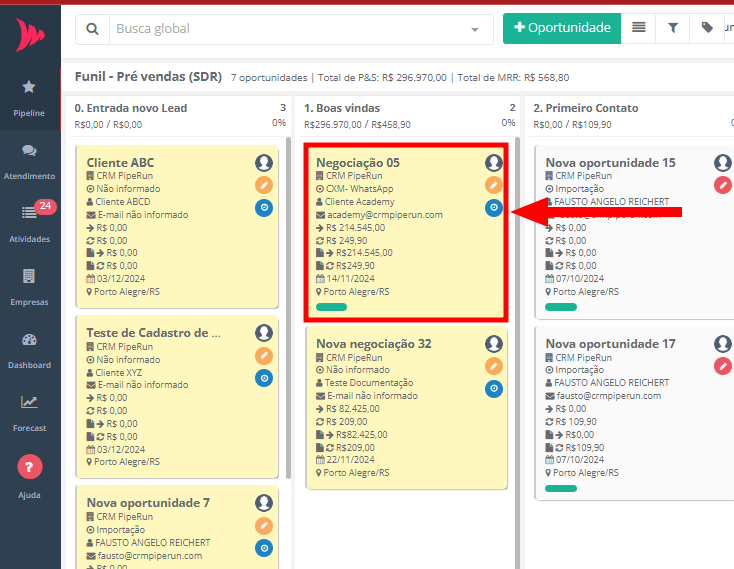
Task: Open Pipeline in the sidebar
Action: (x=29, y=98)
